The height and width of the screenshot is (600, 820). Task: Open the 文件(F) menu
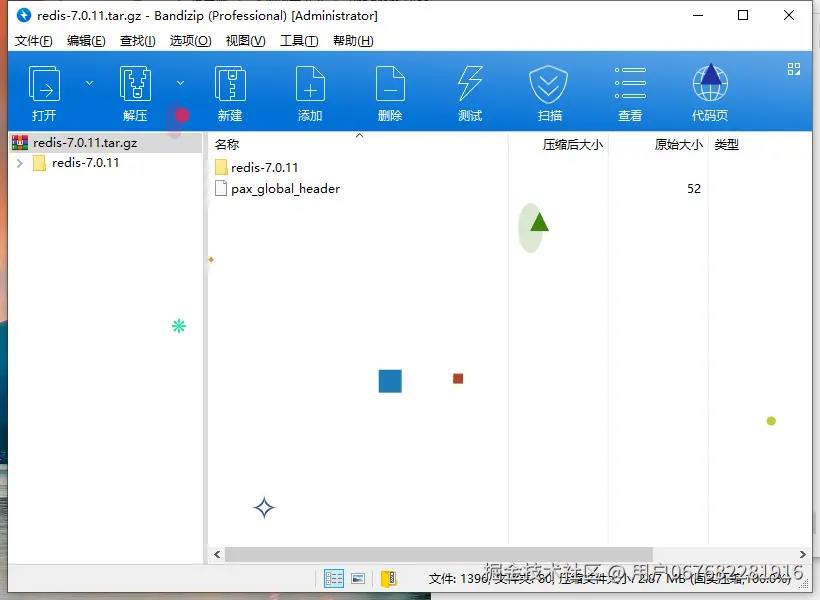[x=33, y=41]
